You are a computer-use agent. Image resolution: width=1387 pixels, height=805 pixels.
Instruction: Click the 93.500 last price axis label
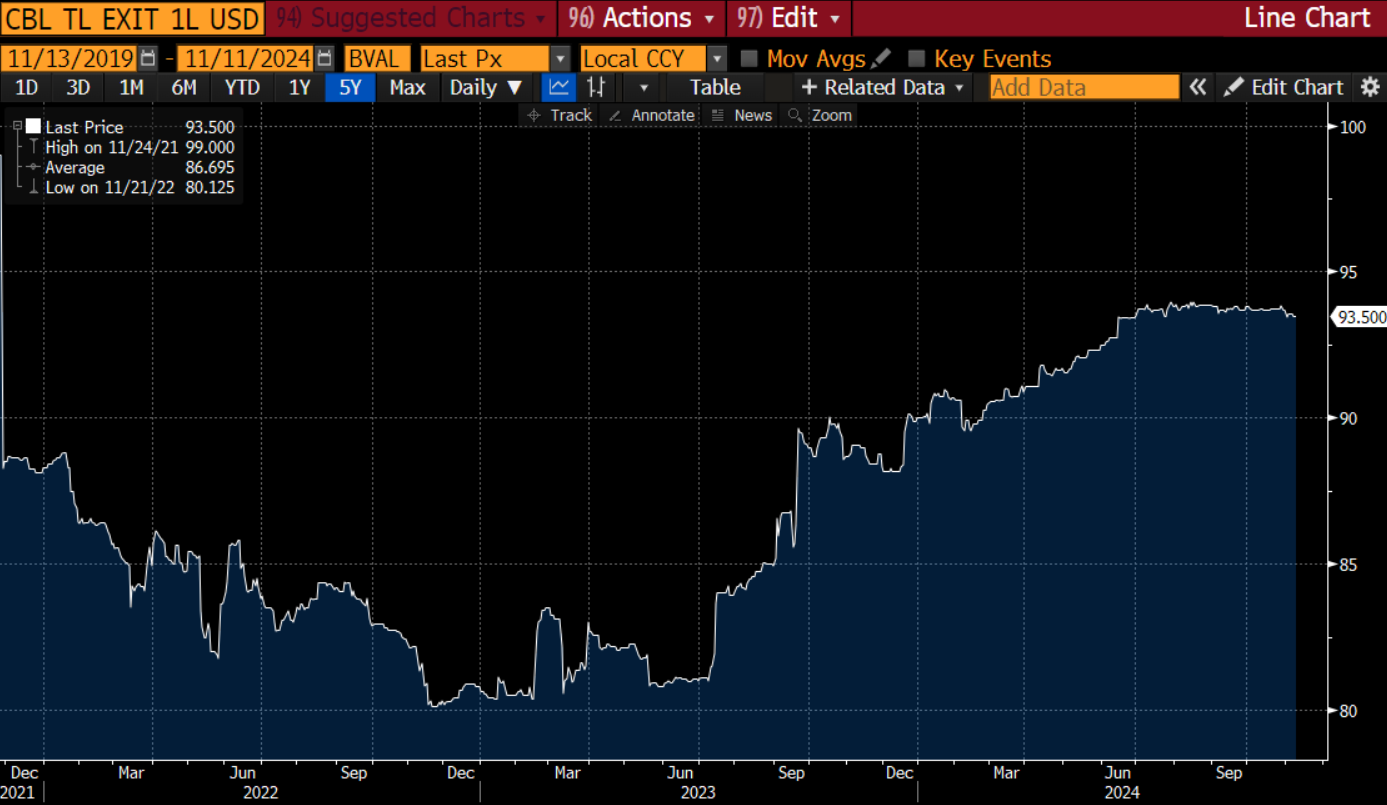click(1360, 317)
